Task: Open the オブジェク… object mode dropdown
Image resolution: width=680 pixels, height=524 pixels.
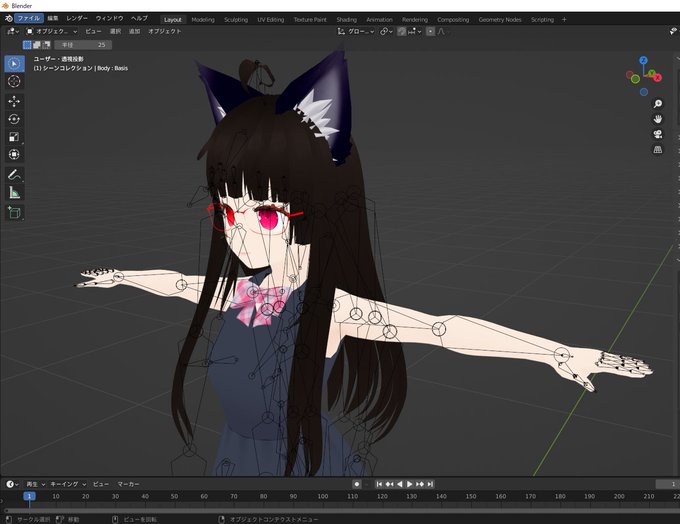Action: (52, 31)
